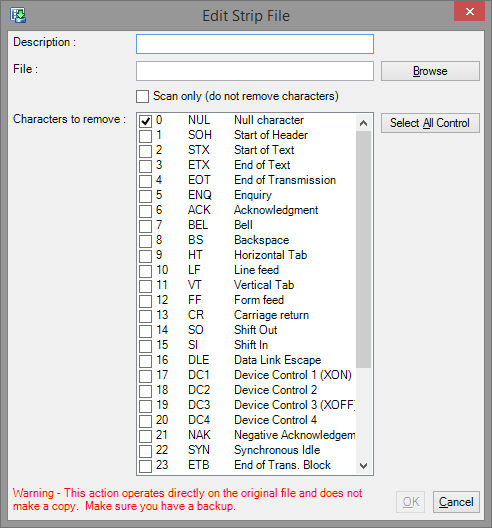Viewport: 492px width, 528px height.
Task: Check the CR Carriage return checkbox
Action: tap(145, 316)
